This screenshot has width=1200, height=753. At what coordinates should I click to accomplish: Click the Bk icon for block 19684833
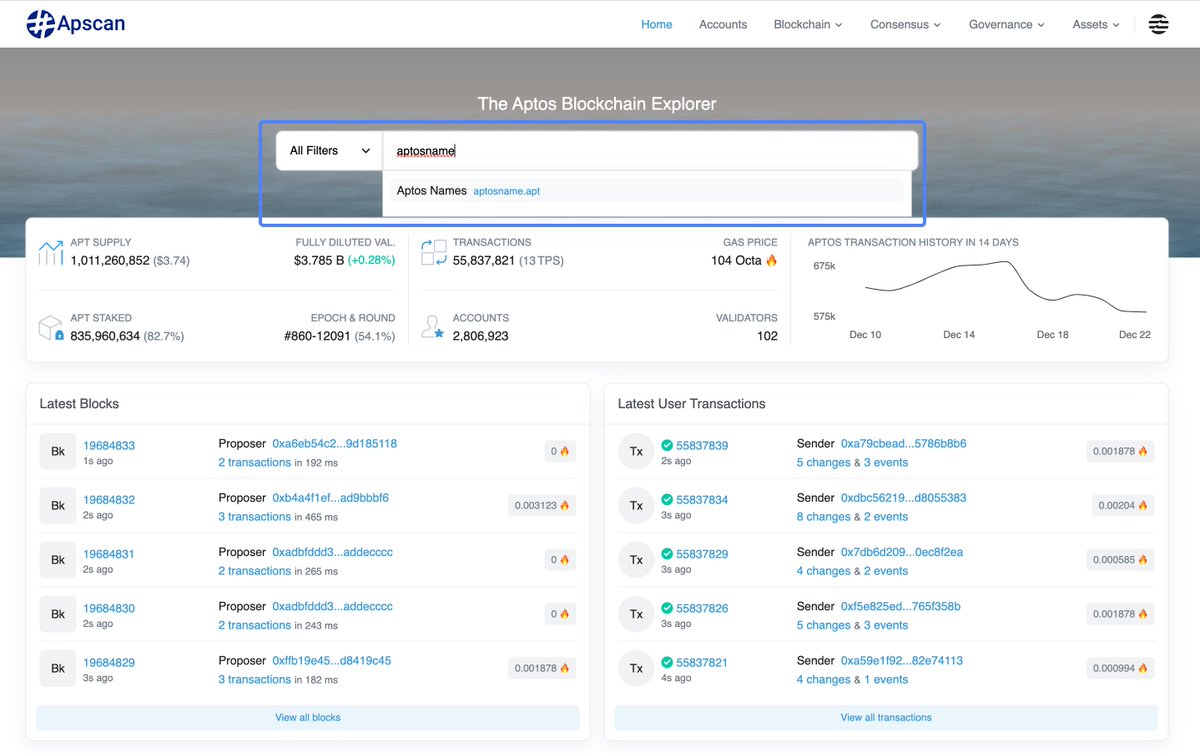pos(58,452)
